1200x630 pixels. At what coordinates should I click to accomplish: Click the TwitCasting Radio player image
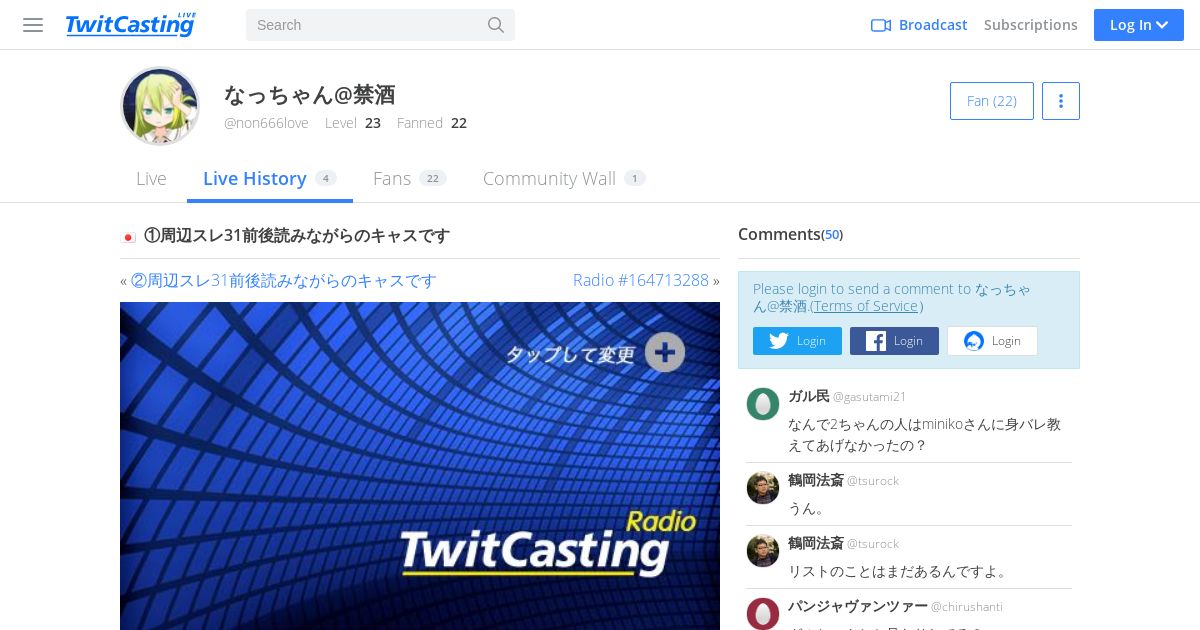420,466
